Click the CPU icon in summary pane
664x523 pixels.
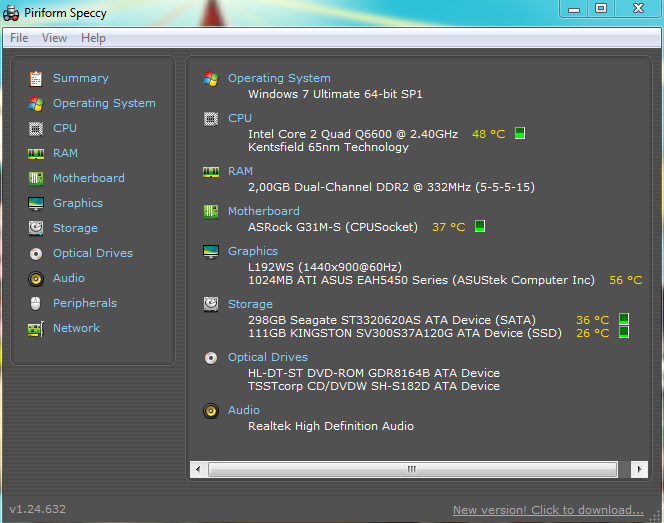click(x=211, y=119)
